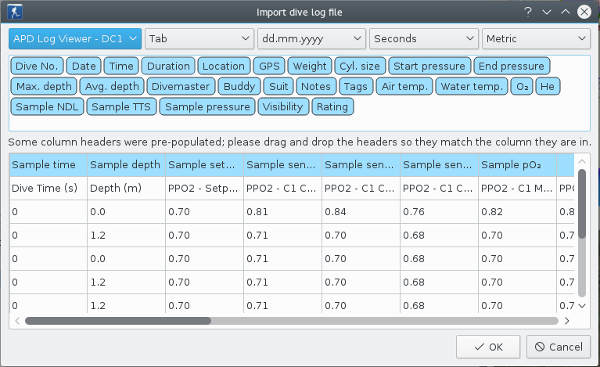Click the left arrow of horizontal scrollbar
The height and width of the screenshot is (367, 600).
[x=17, y=321]
